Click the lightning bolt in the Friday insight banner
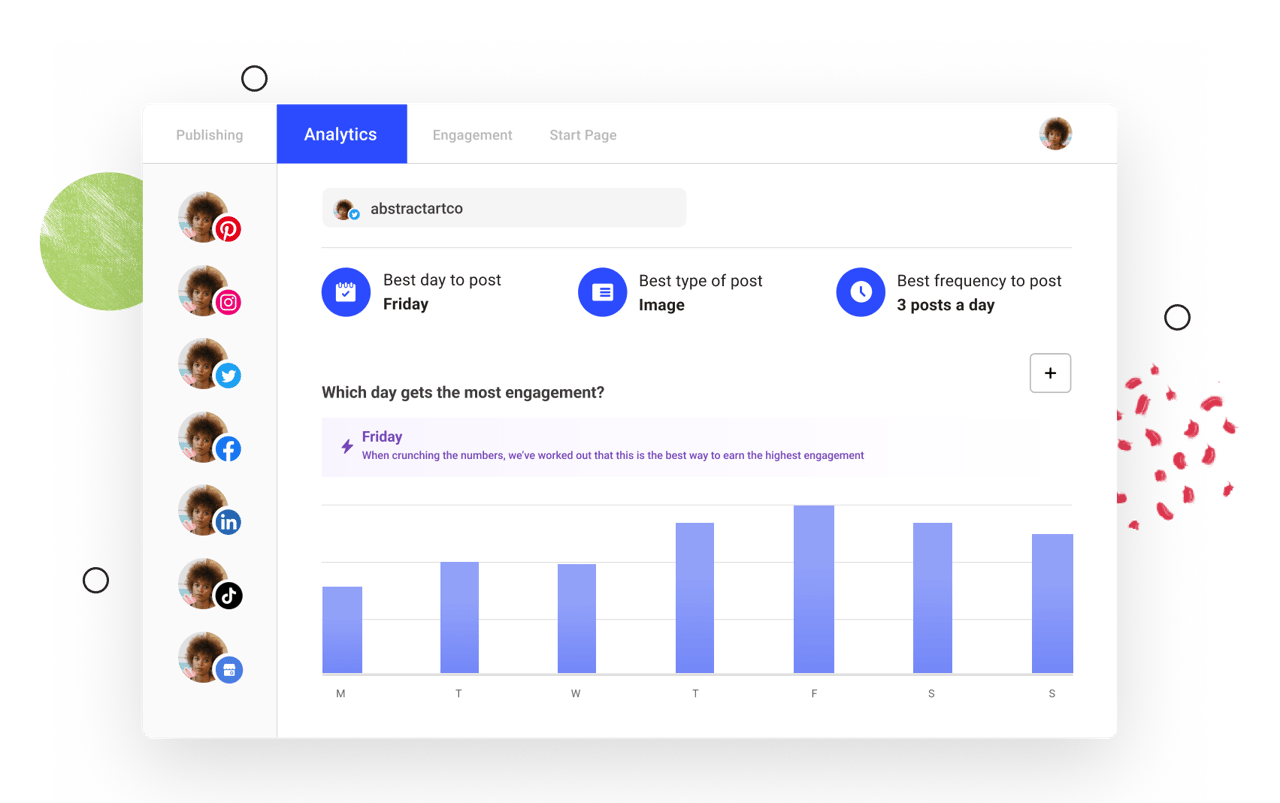Viewport: 1280px width, 803px height. point(346,446)
